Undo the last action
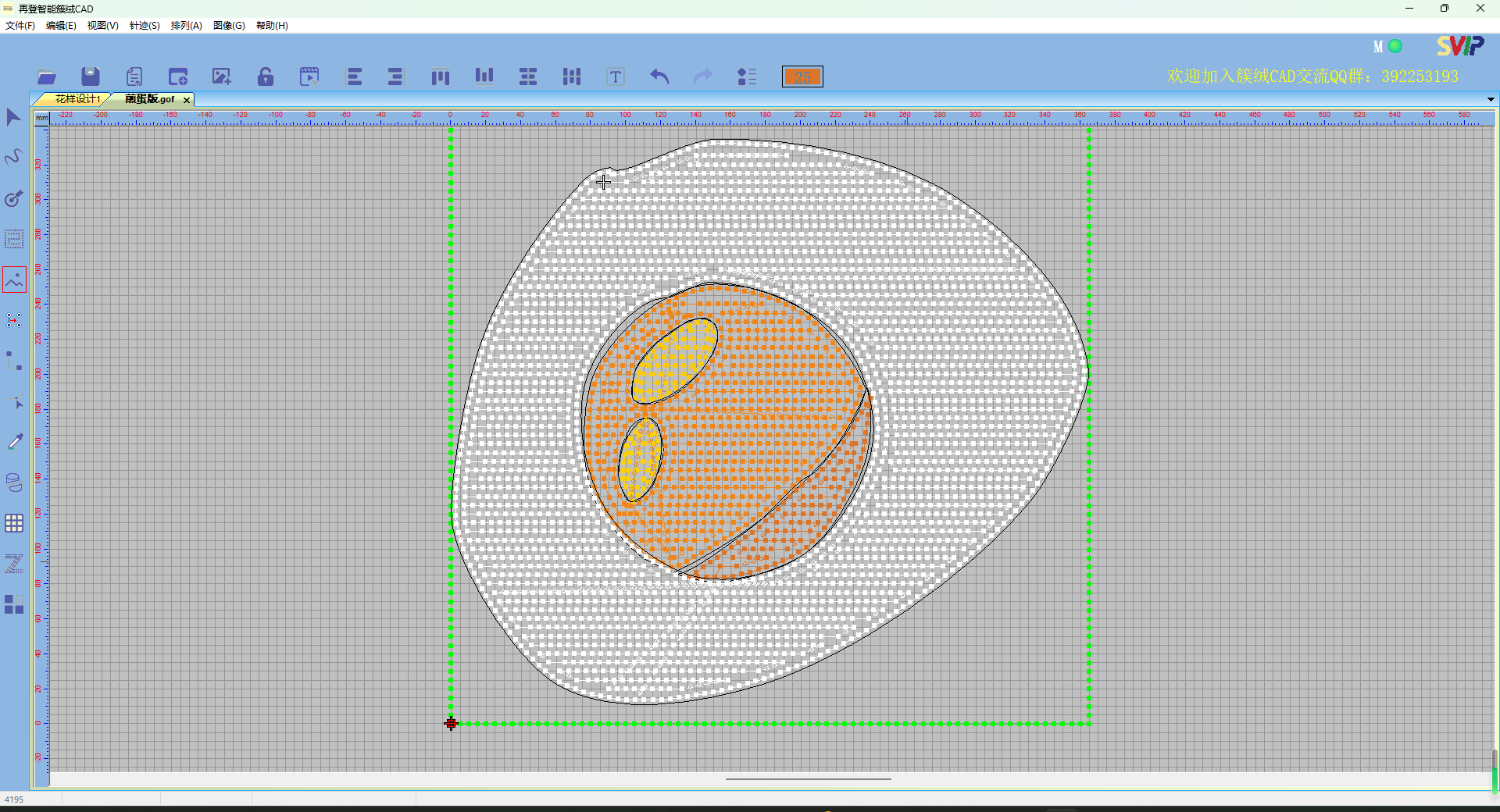 [659, 77]
